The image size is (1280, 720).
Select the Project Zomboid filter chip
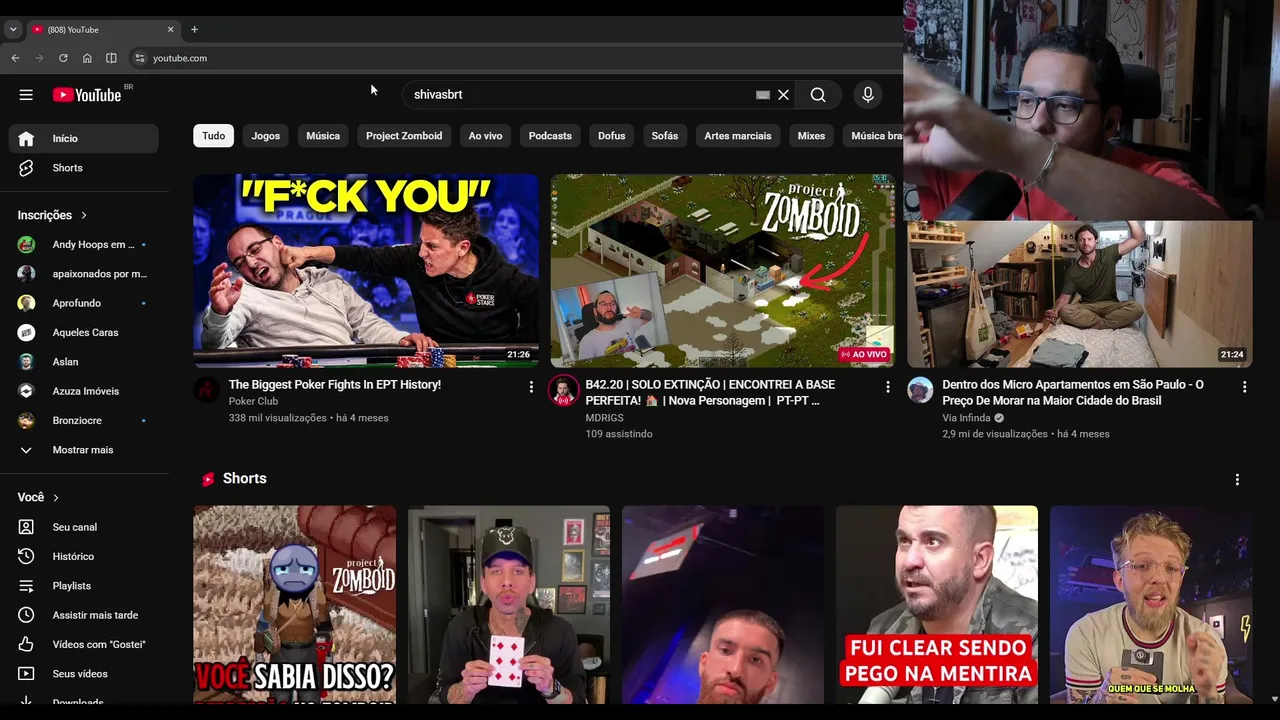404,136
